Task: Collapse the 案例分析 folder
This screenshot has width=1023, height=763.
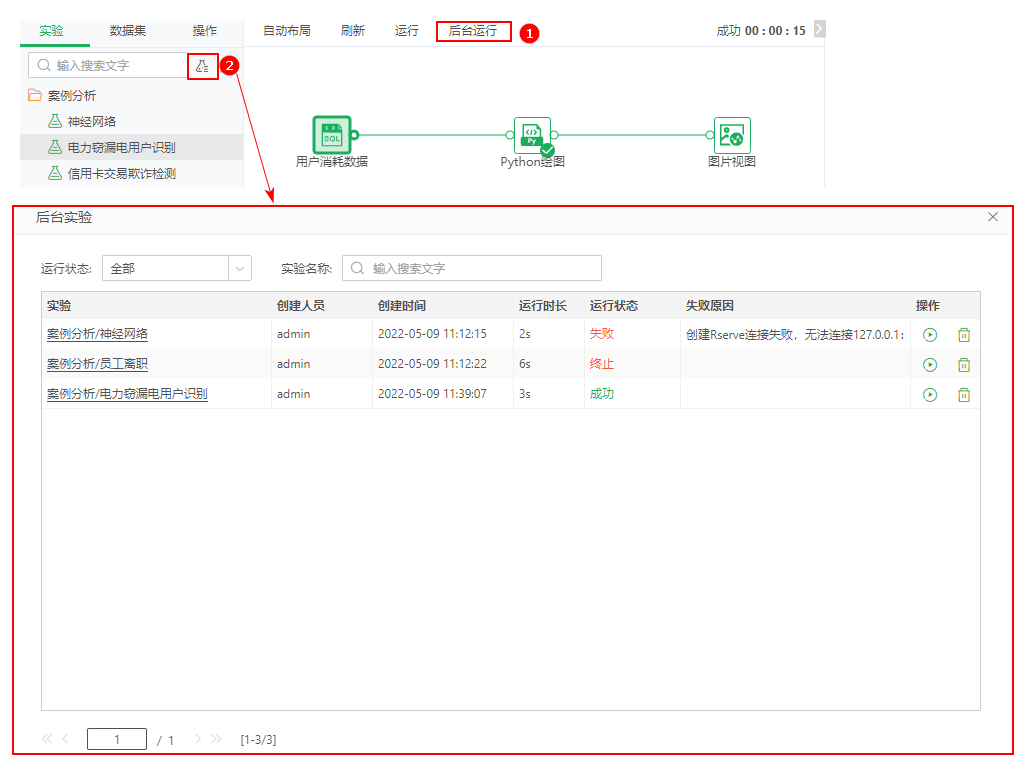Action: [x=35, y=96]
